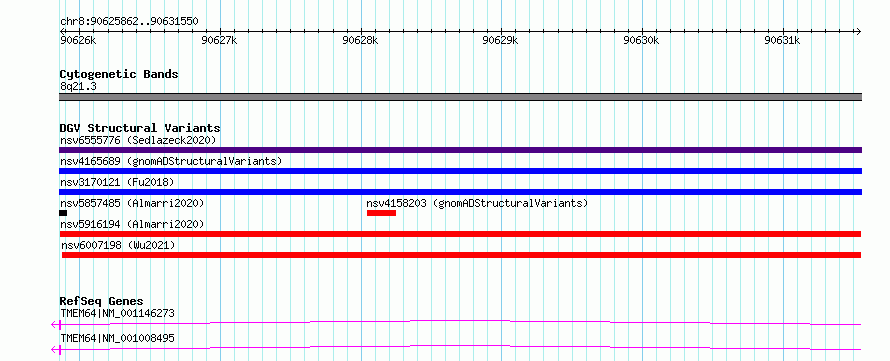Open the nsv4165689 gnomAD variant label
This screenshot has width=890, height=361.
click(171, 161)
